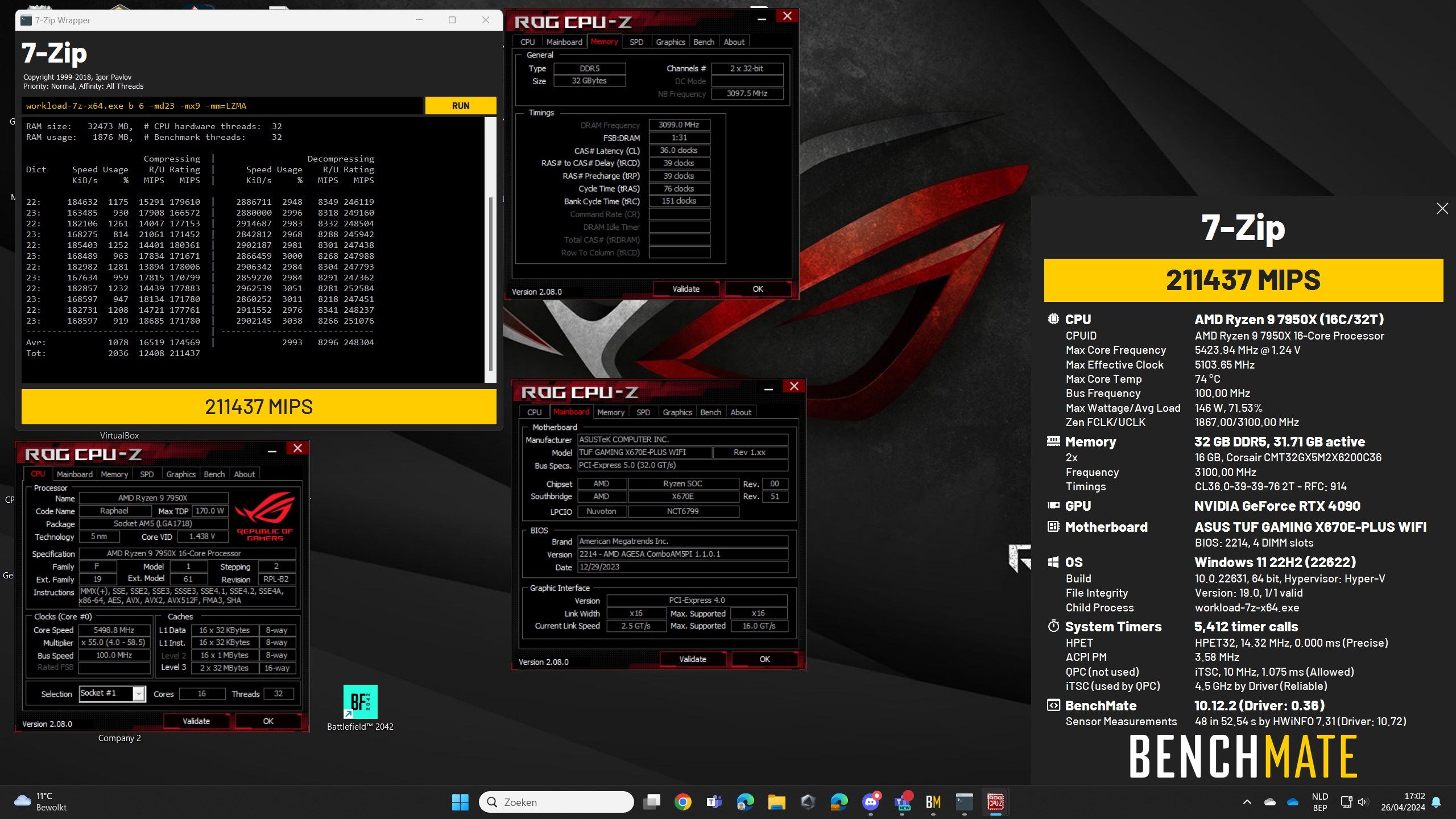Open the weather widget showing 11°C Bewolkt
Screen dimensions: 1456x819
pos(40,802)
